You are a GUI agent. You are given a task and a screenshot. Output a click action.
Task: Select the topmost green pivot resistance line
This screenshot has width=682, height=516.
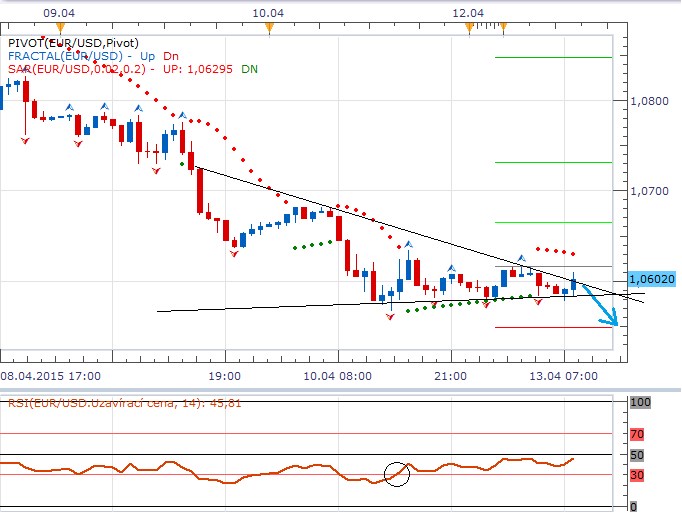(553, 57)
